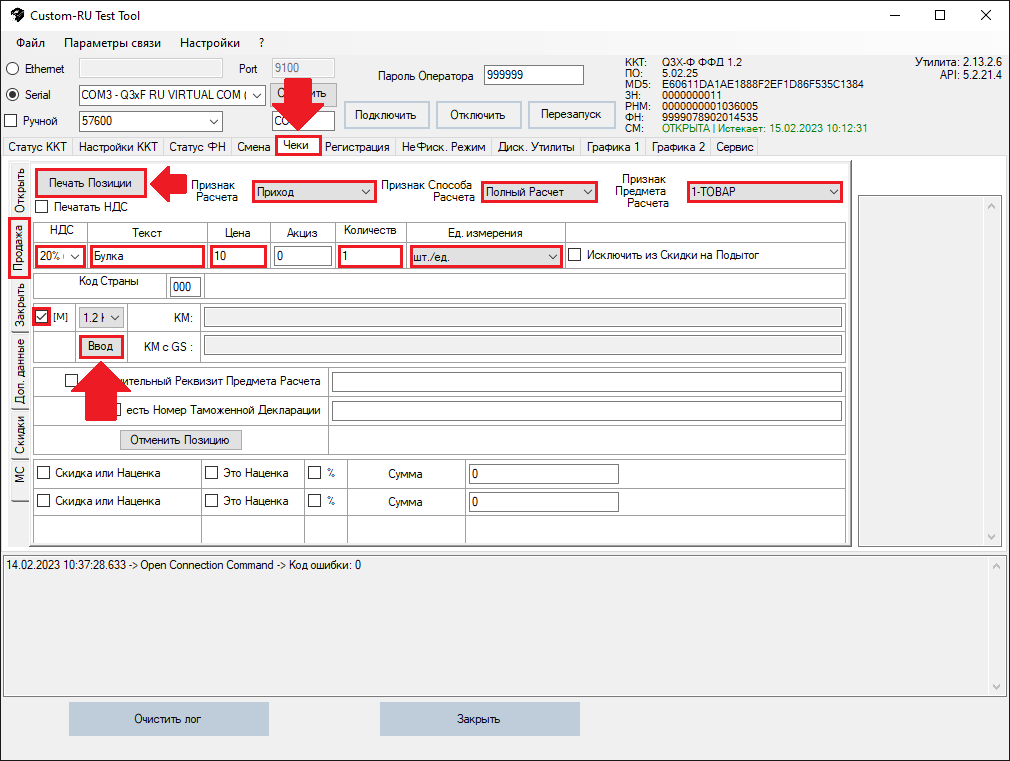Open the Файл menu
Screen dimensions: 1010x761
(x=30, y=43)
